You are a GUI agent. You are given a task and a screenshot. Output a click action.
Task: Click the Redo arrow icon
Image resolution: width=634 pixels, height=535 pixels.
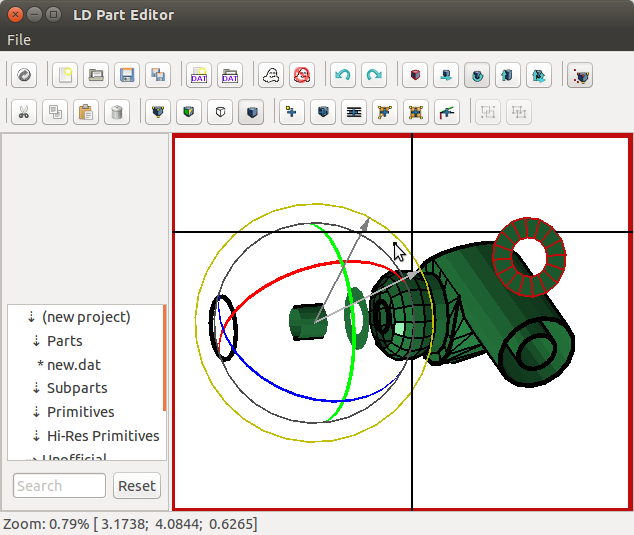tap(374, 75)
